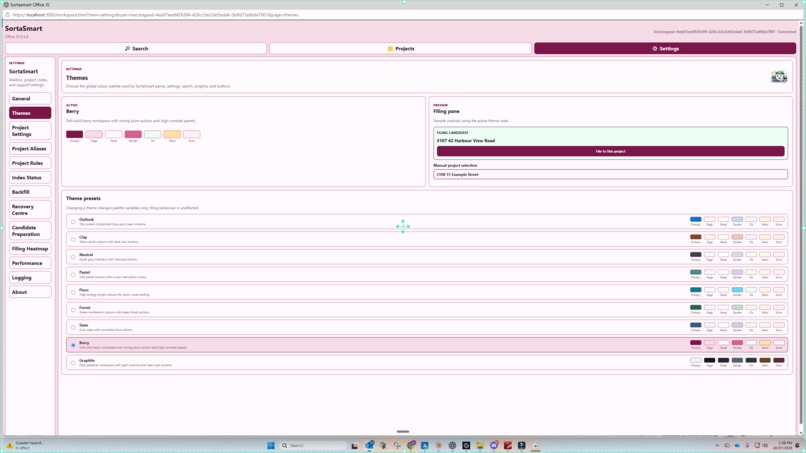Screen dimensions: 806x453
Task: Click the 'Filing pane' preview heading
Action: (x=446, y=111)
